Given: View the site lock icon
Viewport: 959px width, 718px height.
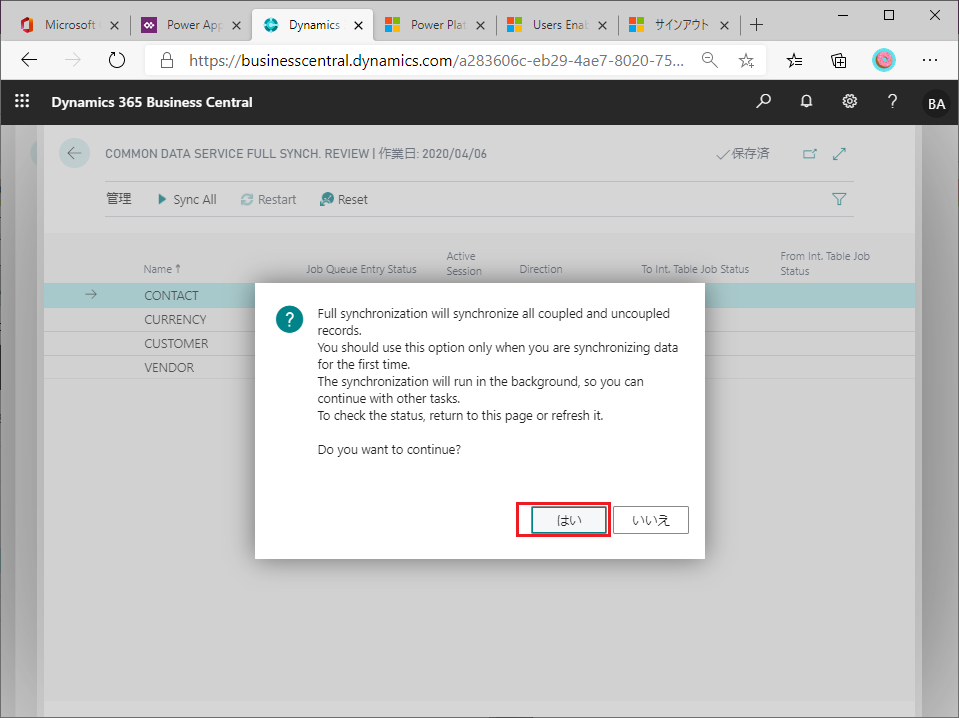Looking at the screenshot, I should coord(166,60).
